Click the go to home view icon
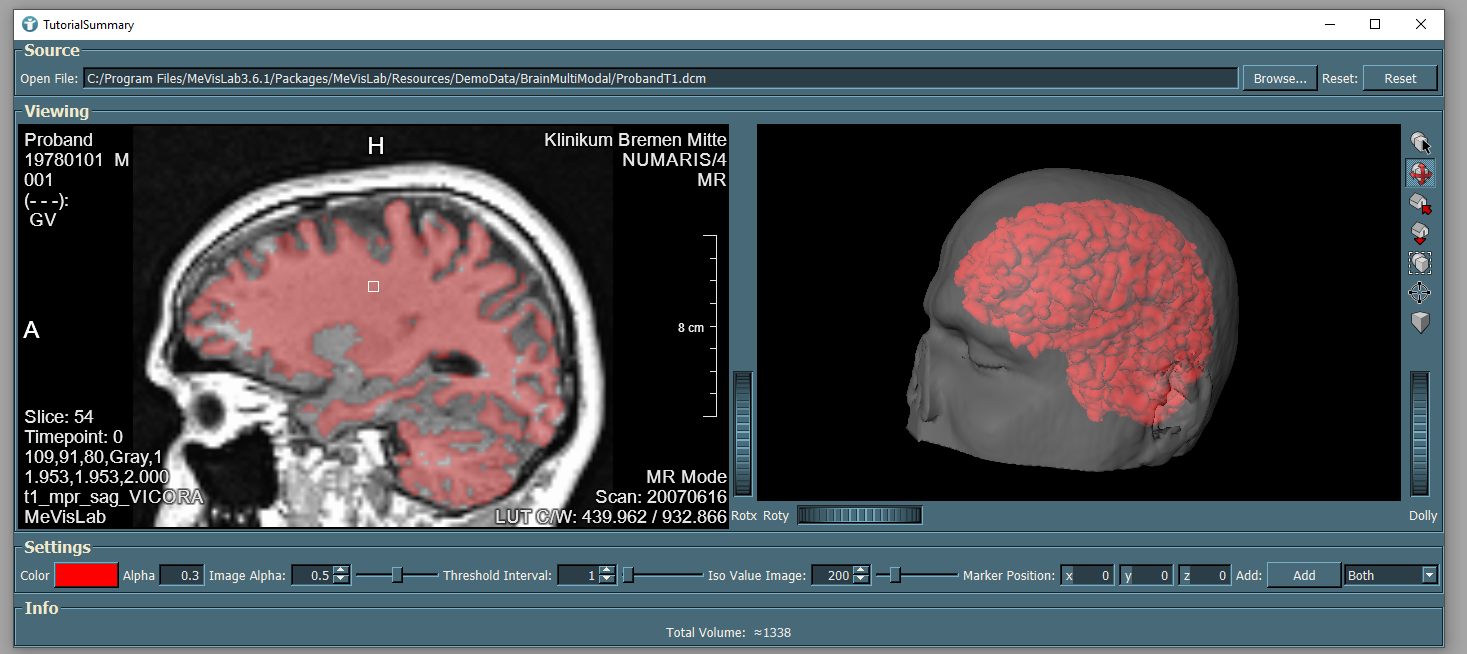 point(1419,204)
